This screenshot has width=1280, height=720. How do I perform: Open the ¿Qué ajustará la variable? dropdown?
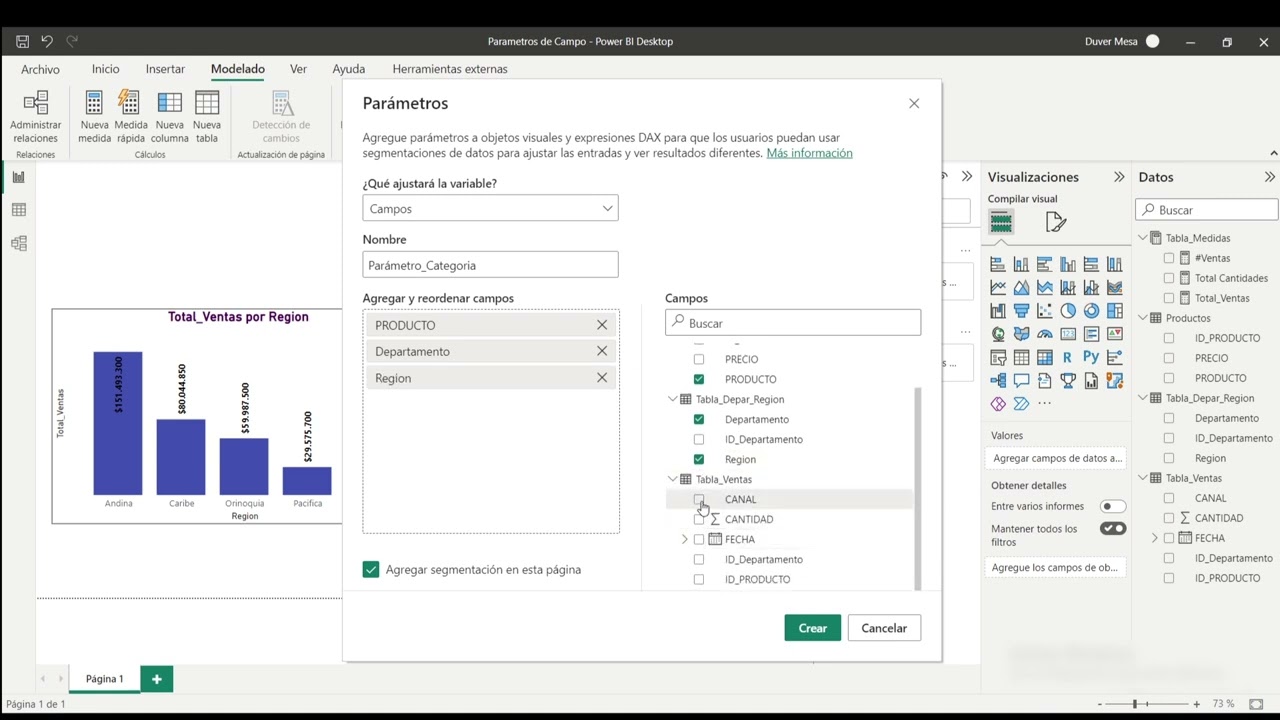coord(490,208)
